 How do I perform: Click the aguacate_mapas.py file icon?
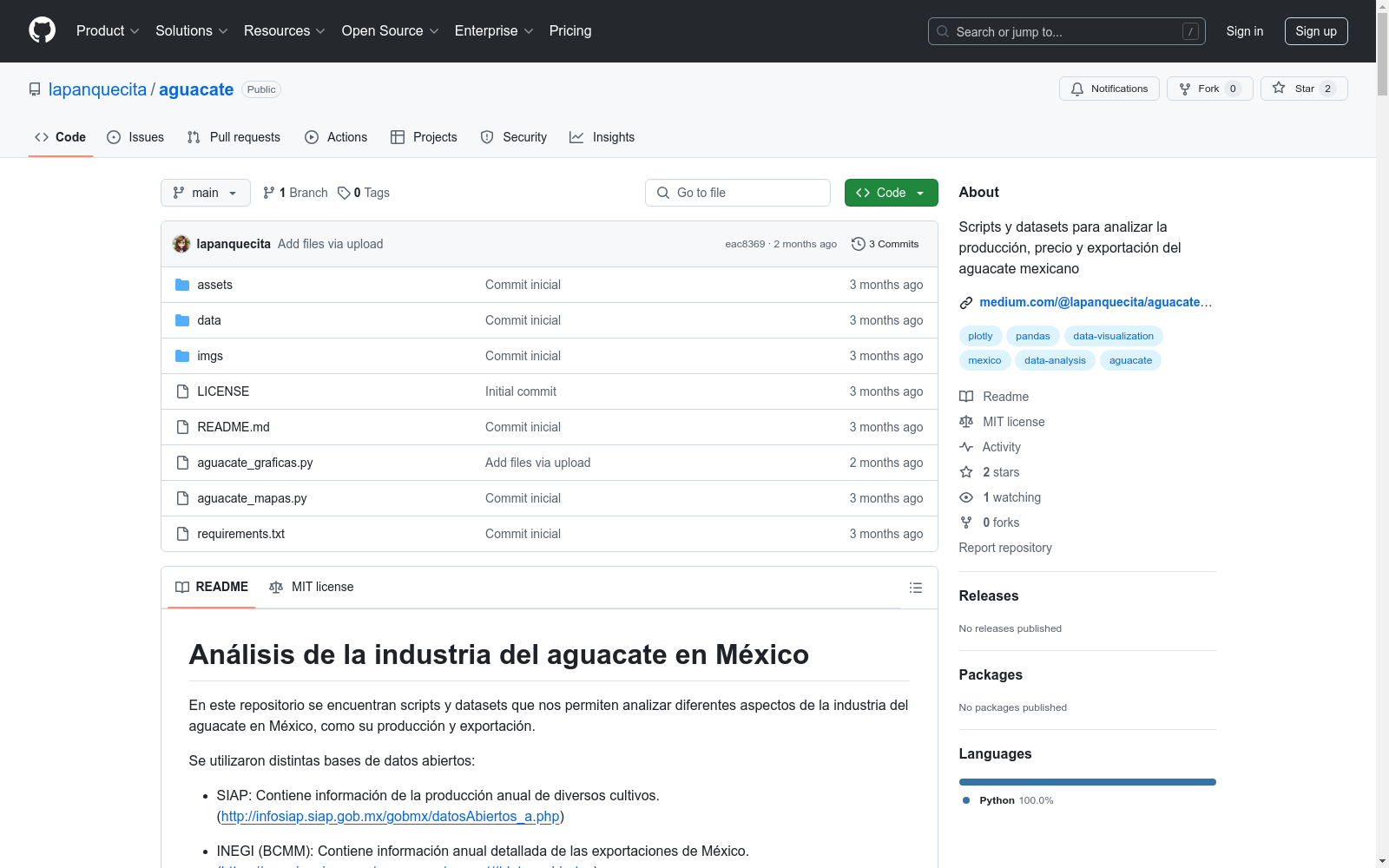coord(182,498)
